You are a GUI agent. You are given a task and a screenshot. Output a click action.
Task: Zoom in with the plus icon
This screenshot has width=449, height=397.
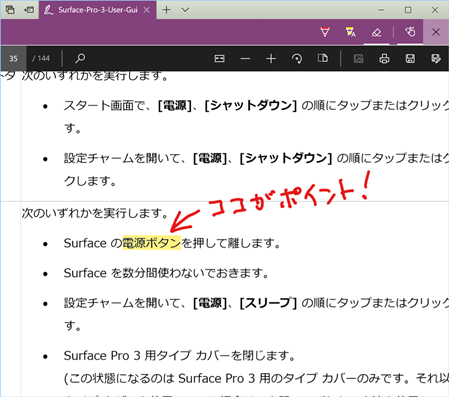(271, 59)
